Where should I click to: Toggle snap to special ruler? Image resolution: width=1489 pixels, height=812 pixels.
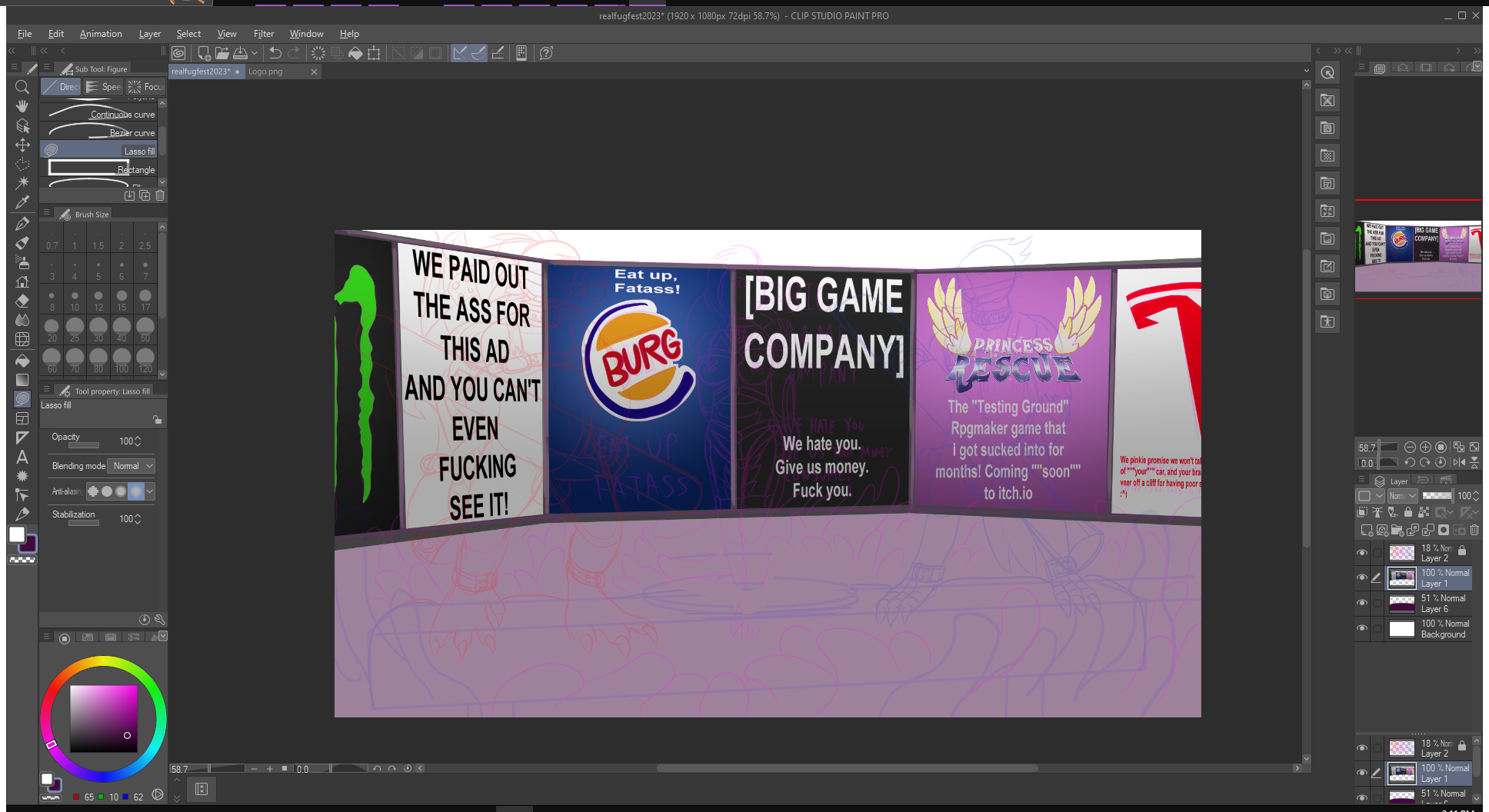[478, 53]
